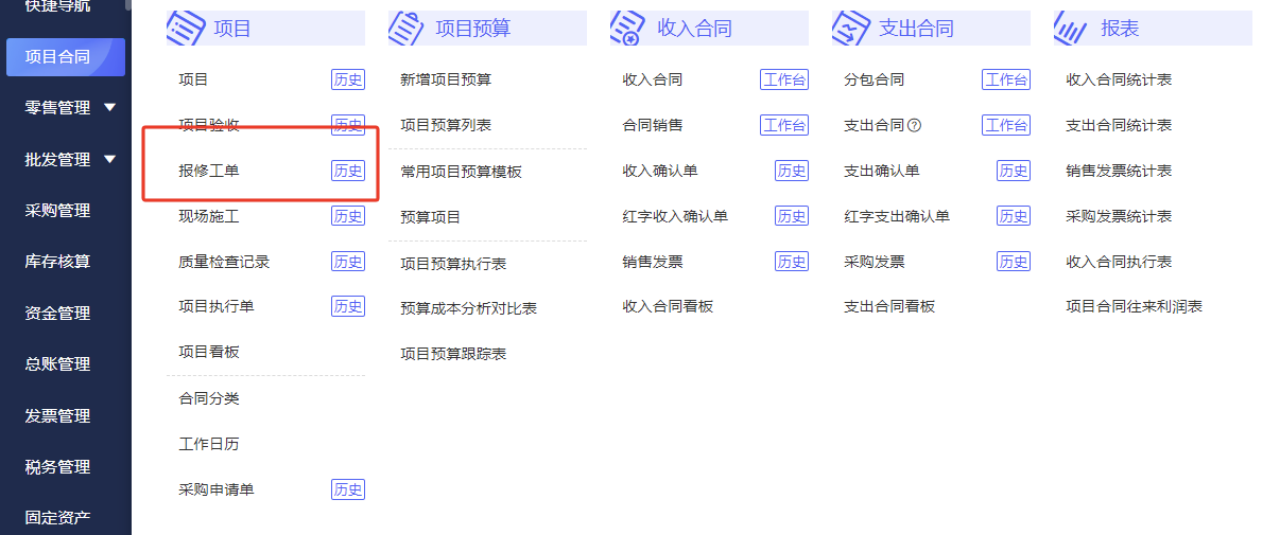Image resolution: width=1280 pixels, height=535 pixels.
Task: Open 历史 for 支出确认单
Action: point(1014,171)
